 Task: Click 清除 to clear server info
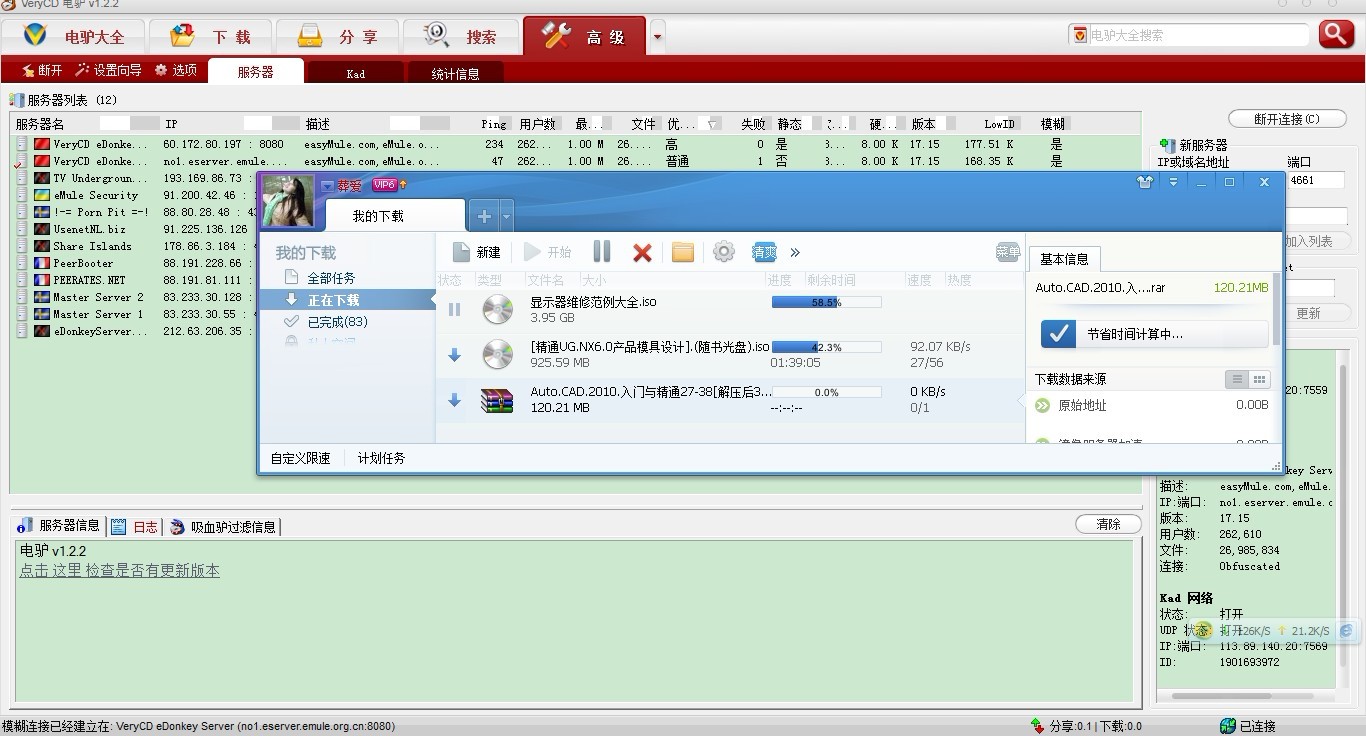(x=1109, y=524)
